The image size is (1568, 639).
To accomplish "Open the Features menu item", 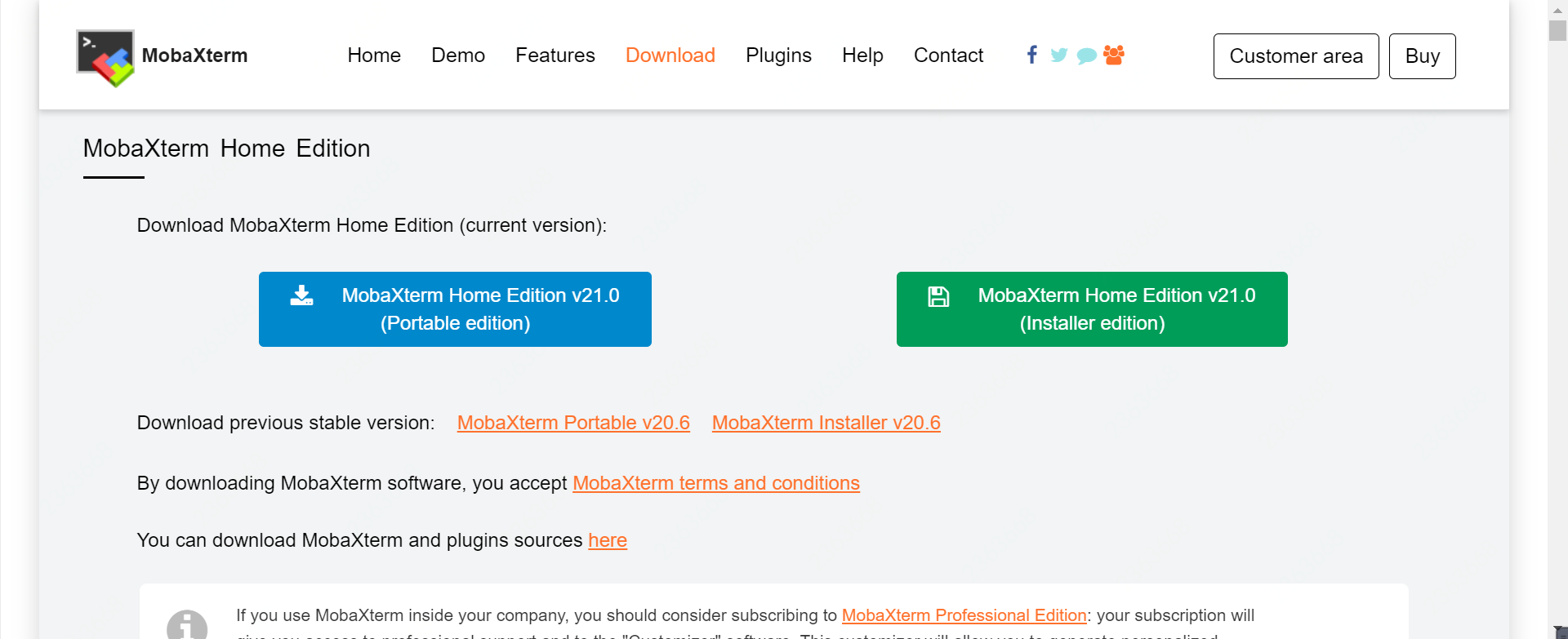I will point(555,55).
